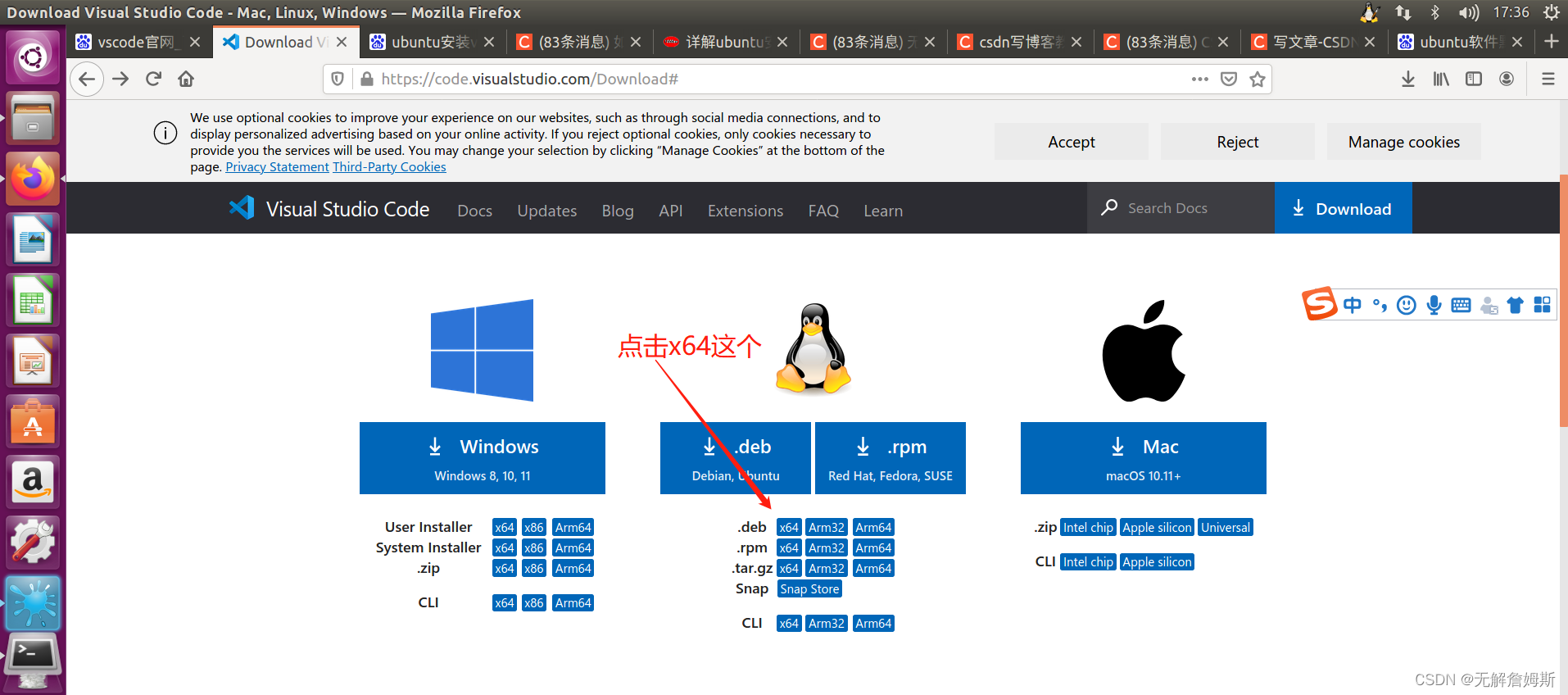Reject optional cookies
Screen dimensions: 1568x695
tap(1238, 142)
